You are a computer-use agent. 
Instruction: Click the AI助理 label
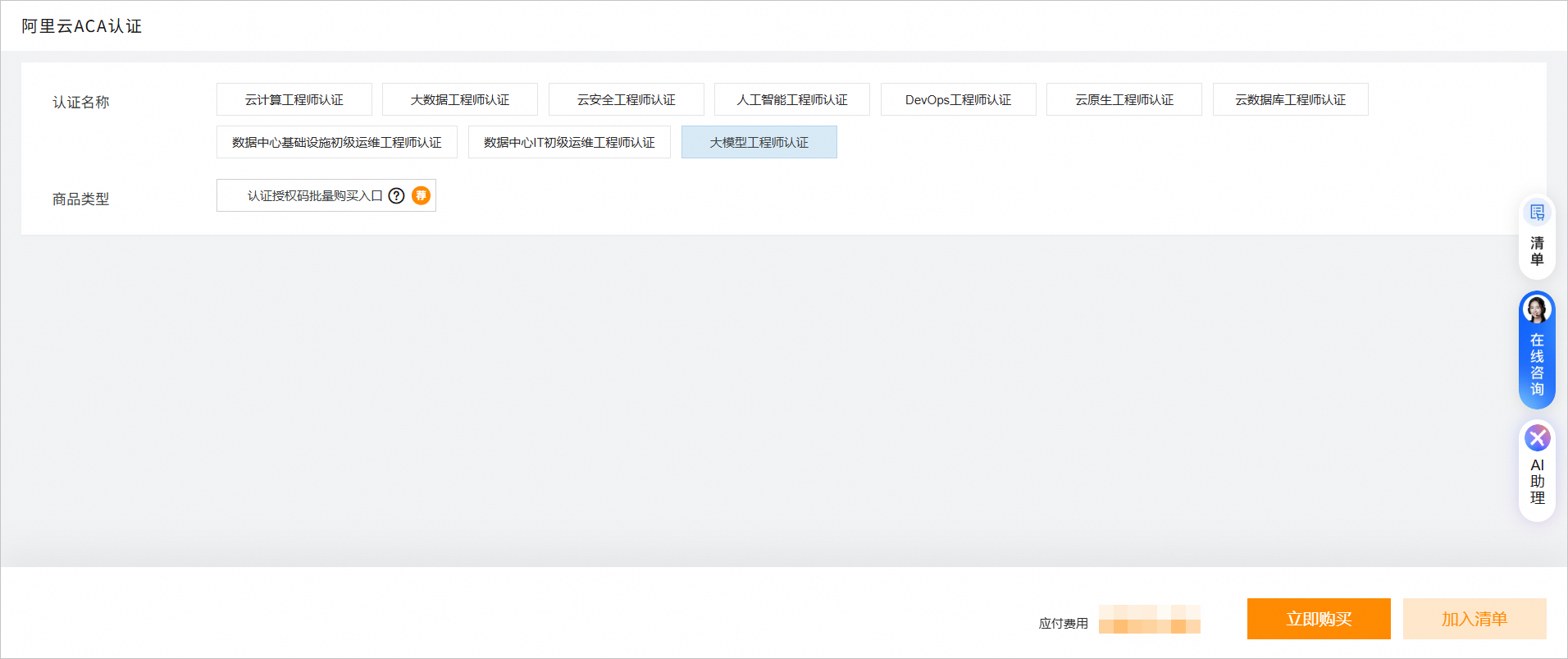tap(1537, 482)
